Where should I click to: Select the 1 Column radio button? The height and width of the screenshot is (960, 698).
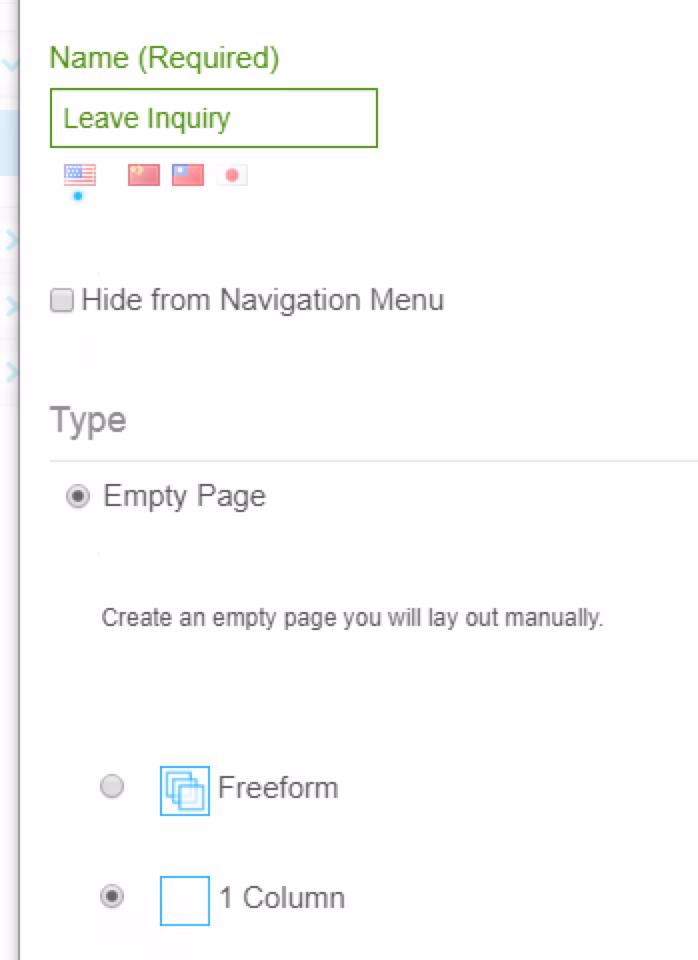click(113, 898)
